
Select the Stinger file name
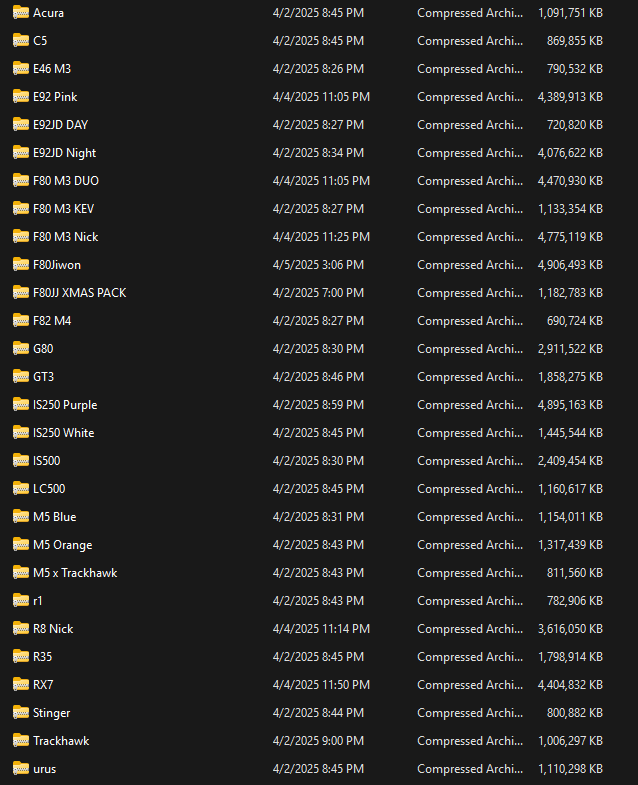pos(52,713)
